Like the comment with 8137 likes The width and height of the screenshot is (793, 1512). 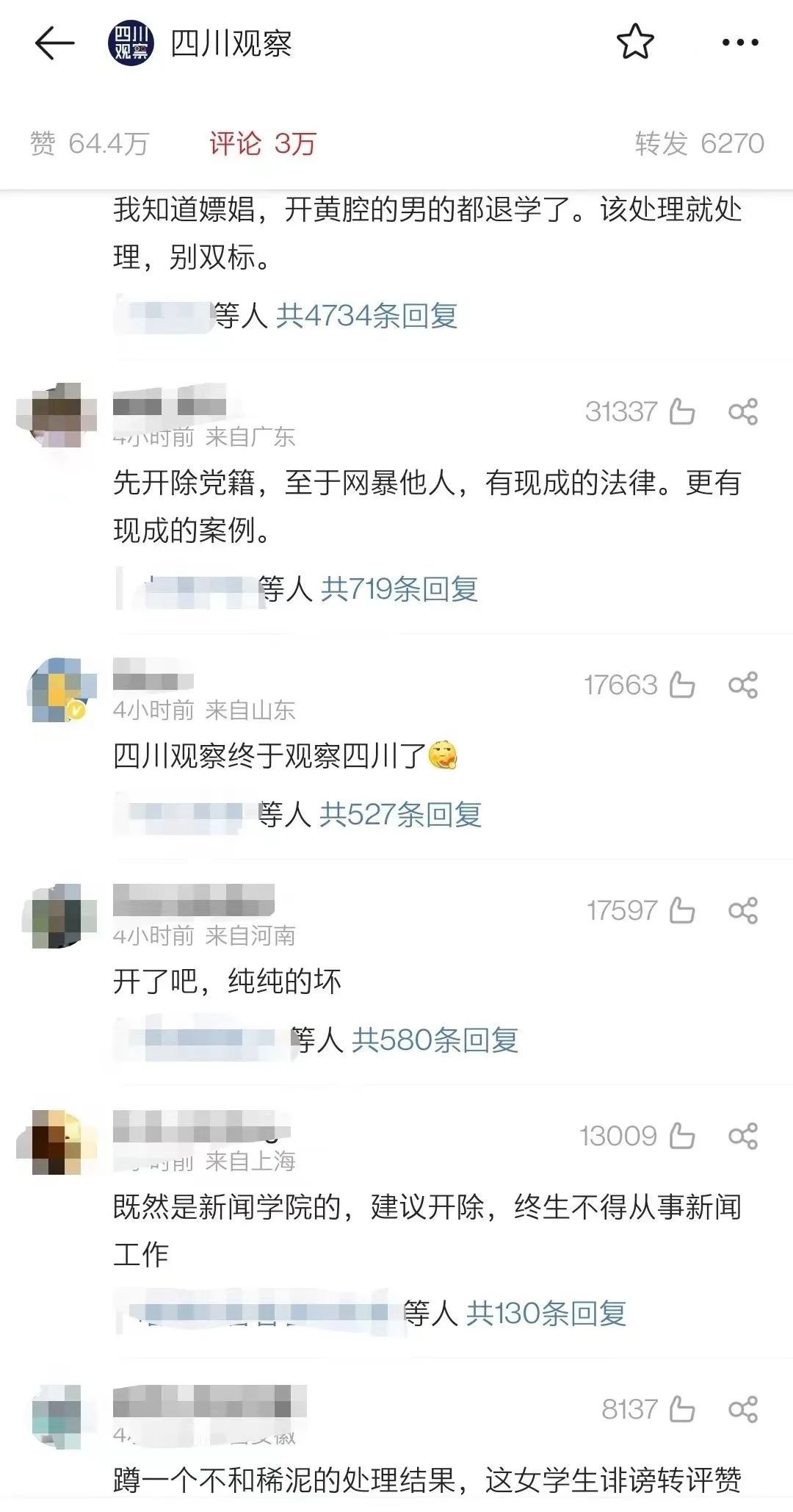pyautogui.click(x=682, y=1409)
